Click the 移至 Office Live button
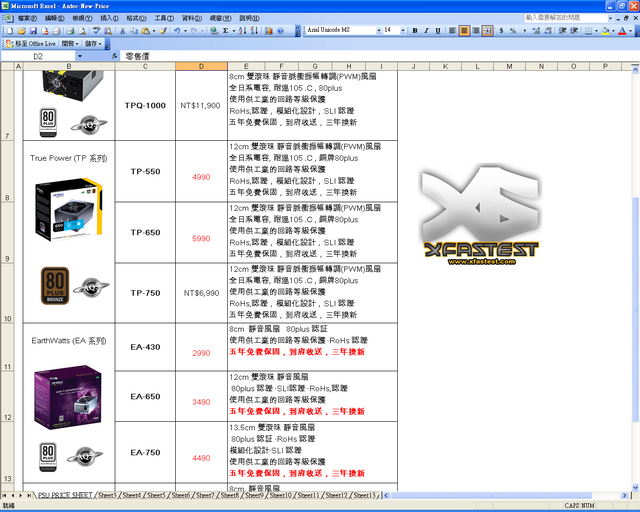Screen dimensions: 640x512 click(31, 44)
